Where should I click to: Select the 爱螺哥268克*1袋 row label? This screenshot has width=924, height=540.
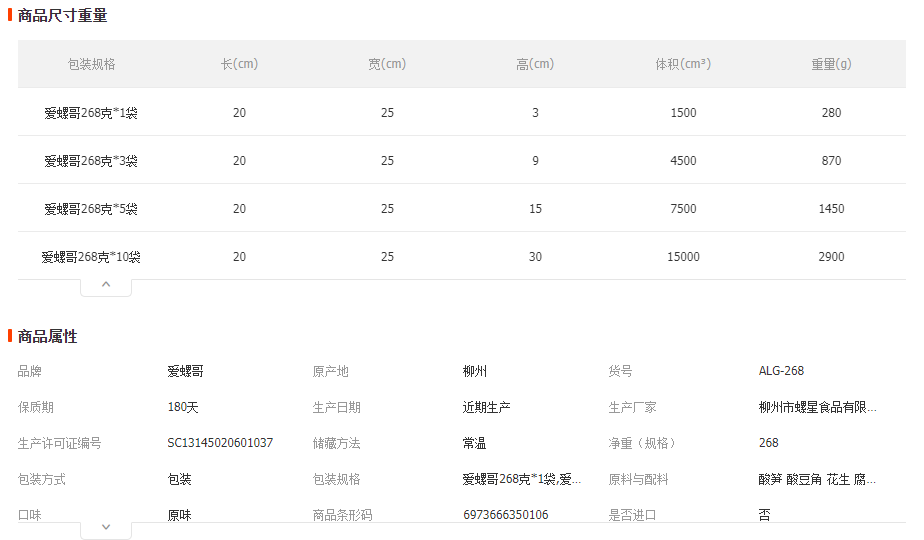pyautogui.click(x=91, y=113)
